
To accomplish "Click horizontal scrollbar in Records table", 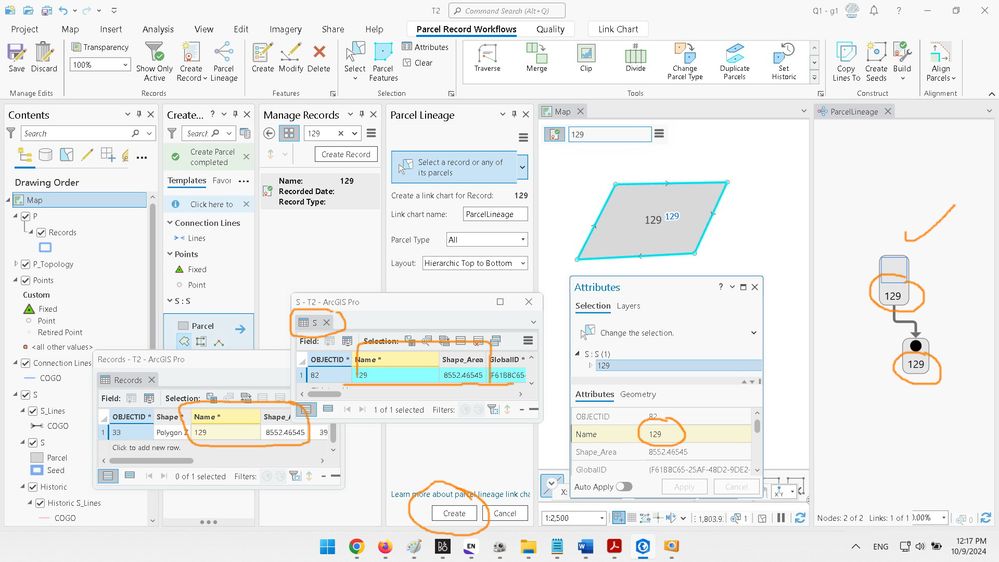I will [x=152, y=461].
